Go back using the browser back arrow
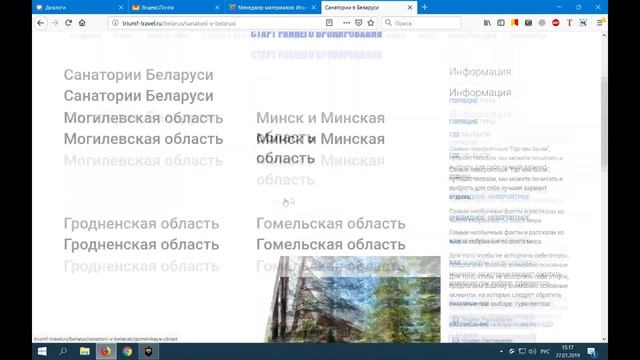The width and height of the screenshot is (640, 360). tap(40, 23)
